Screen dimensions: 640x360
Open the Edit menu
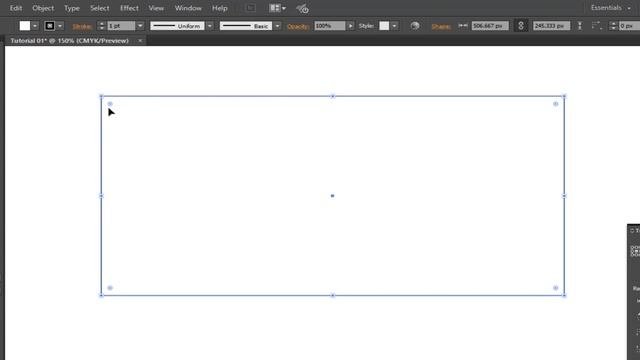pyautogui.click(x=16, y=8)
